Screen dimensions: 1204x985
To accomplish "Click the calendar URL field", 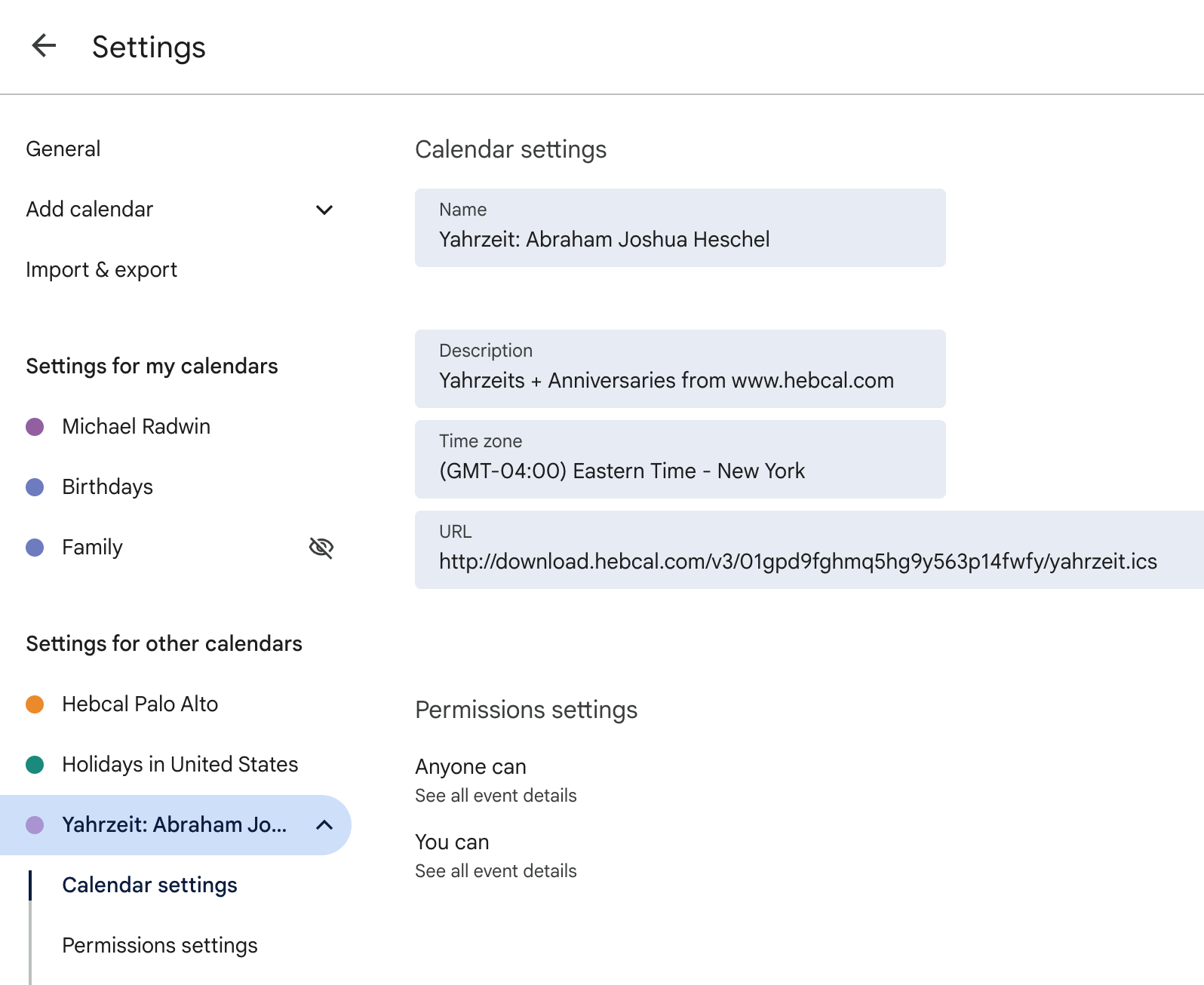I will tap(809, 550).
